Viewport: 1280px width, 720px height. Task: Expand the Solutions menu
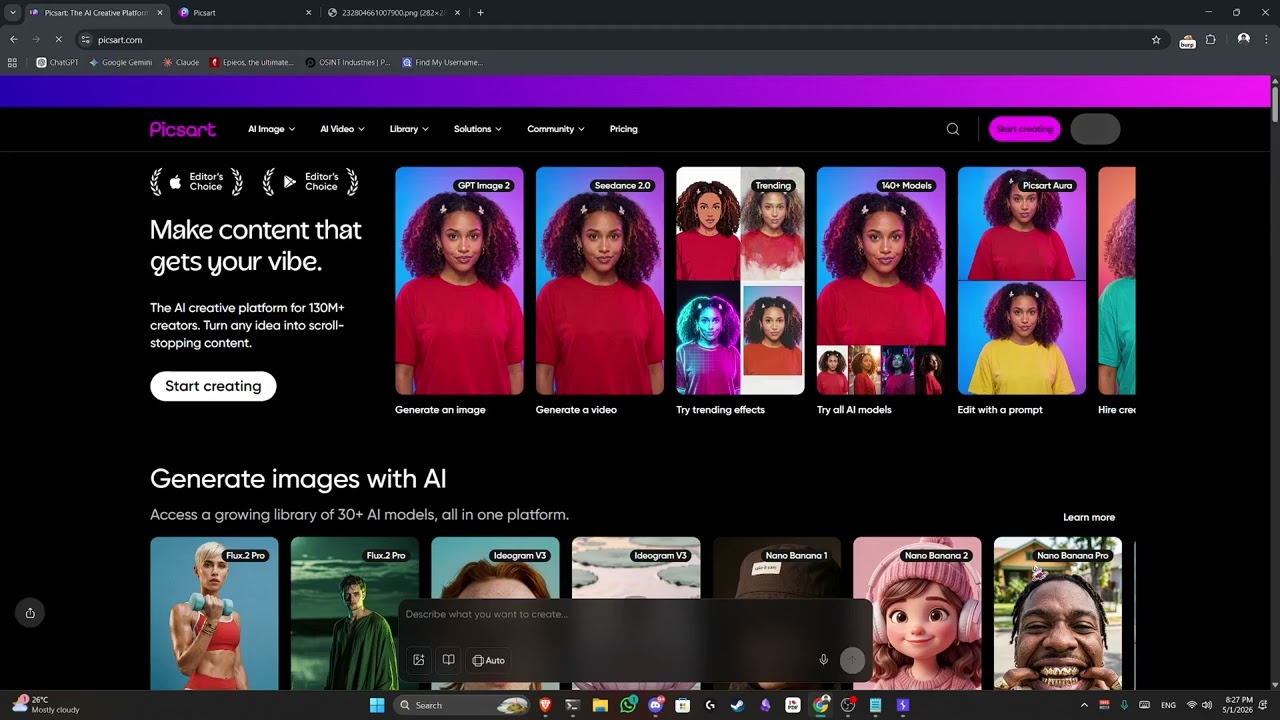[477, 129]
